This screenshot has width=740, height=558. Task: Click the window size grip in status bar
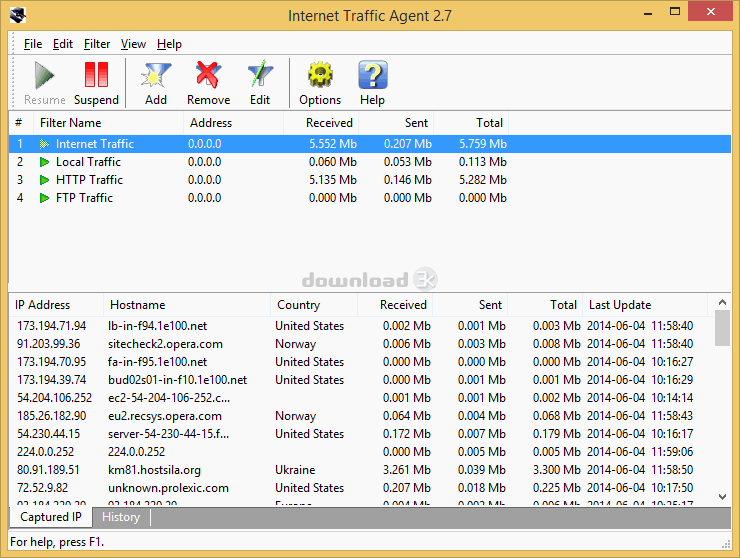[x=726, y=544]
